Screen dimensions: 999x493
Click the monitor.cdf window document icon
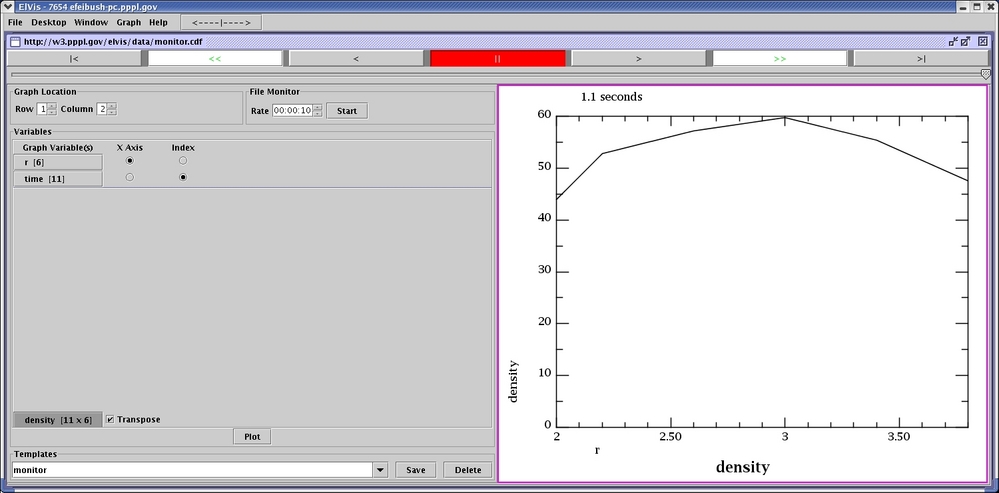[15, 41]
